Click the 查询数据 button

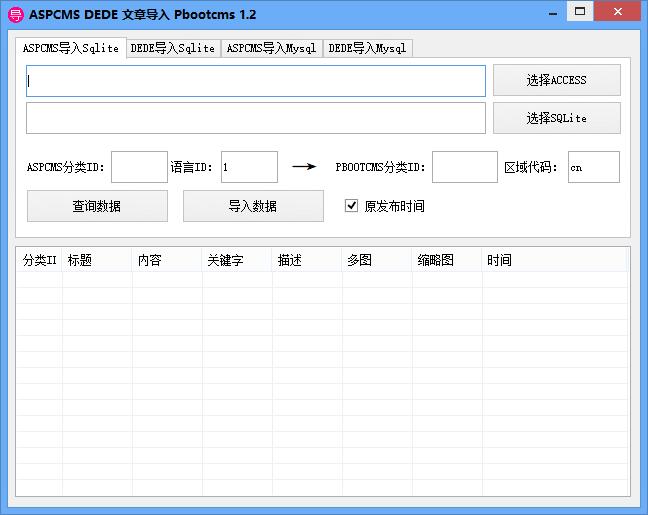97,206
